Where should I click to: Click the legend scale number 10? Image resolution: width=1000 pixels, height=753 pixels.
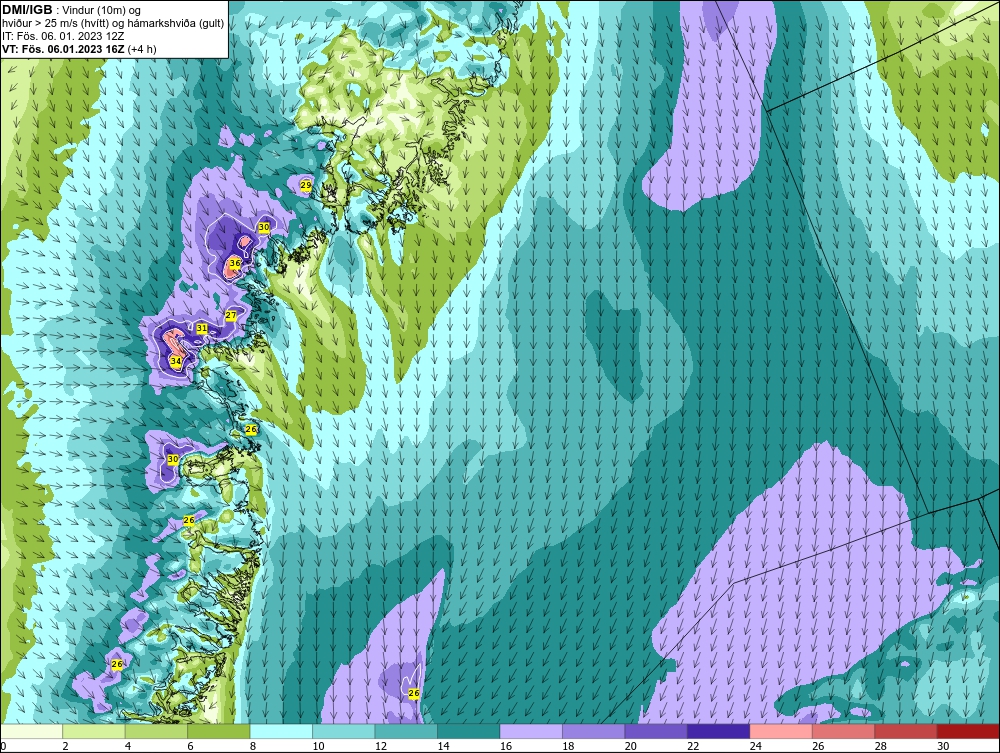[x=318, y=746]
